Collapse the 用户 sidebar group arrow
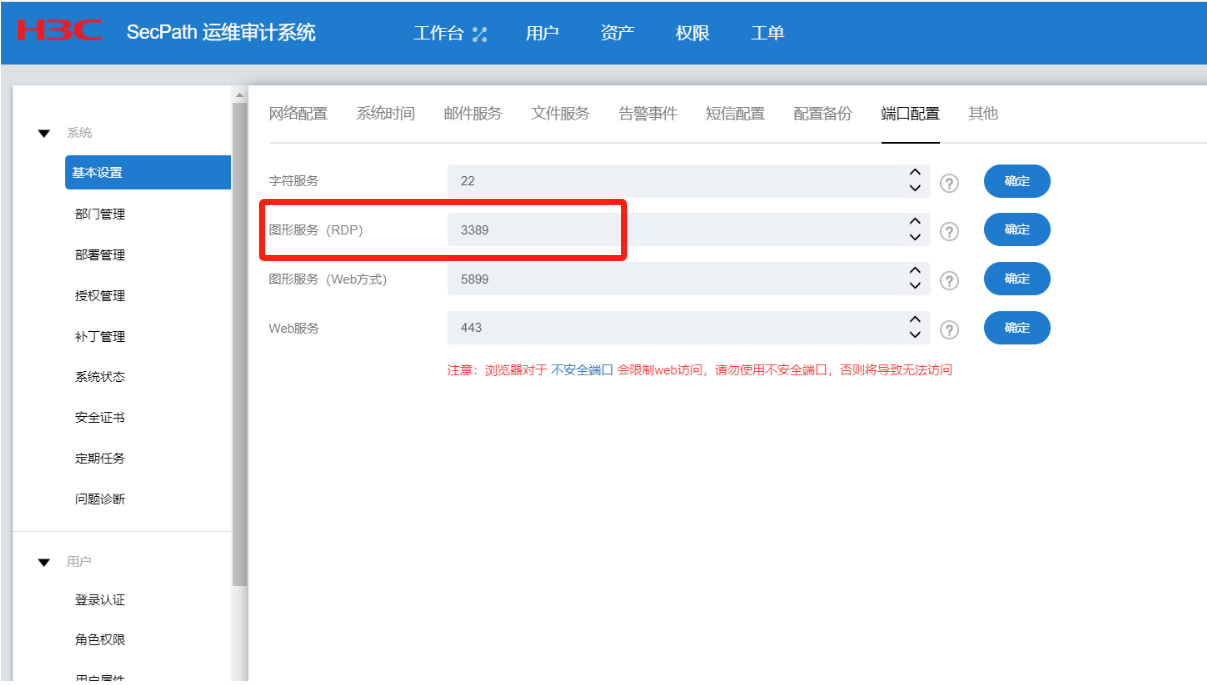 pos(43,563)
